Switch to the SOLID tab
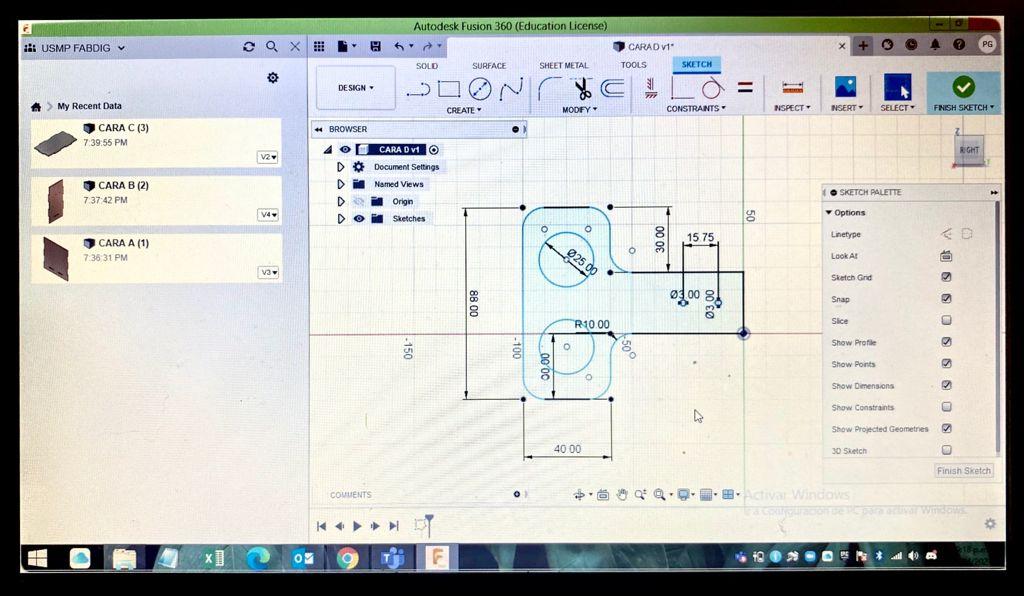 pyautogui.click(x=426, y=66)
